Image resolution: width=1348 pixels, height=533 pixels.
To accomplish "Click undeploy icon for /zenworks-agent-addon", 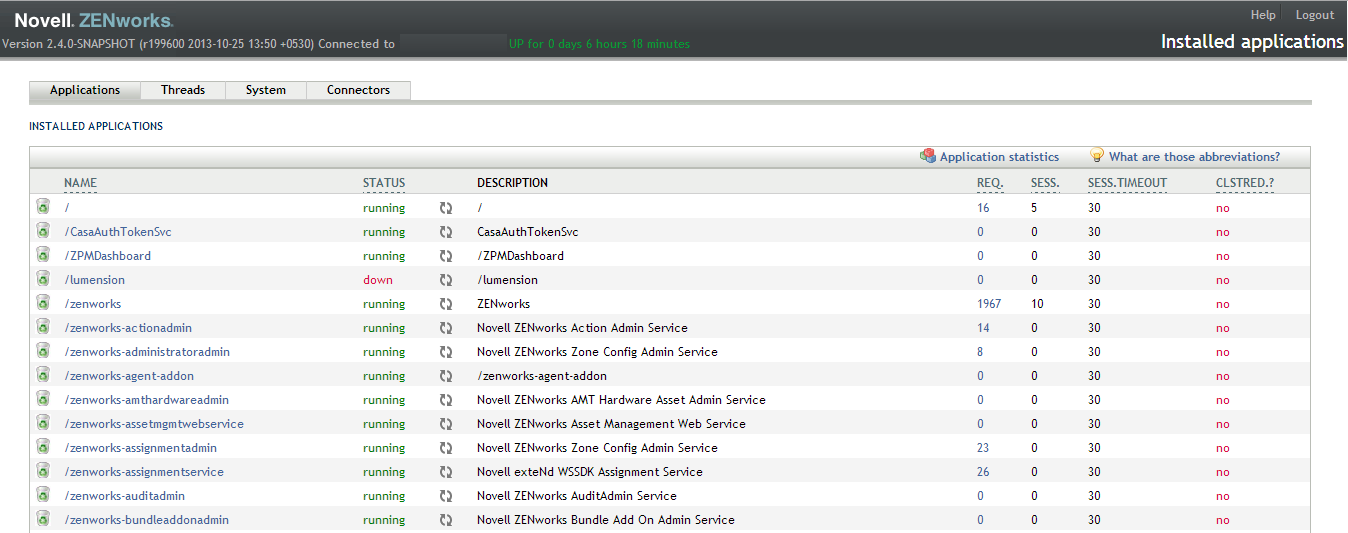I will (43, 375).
